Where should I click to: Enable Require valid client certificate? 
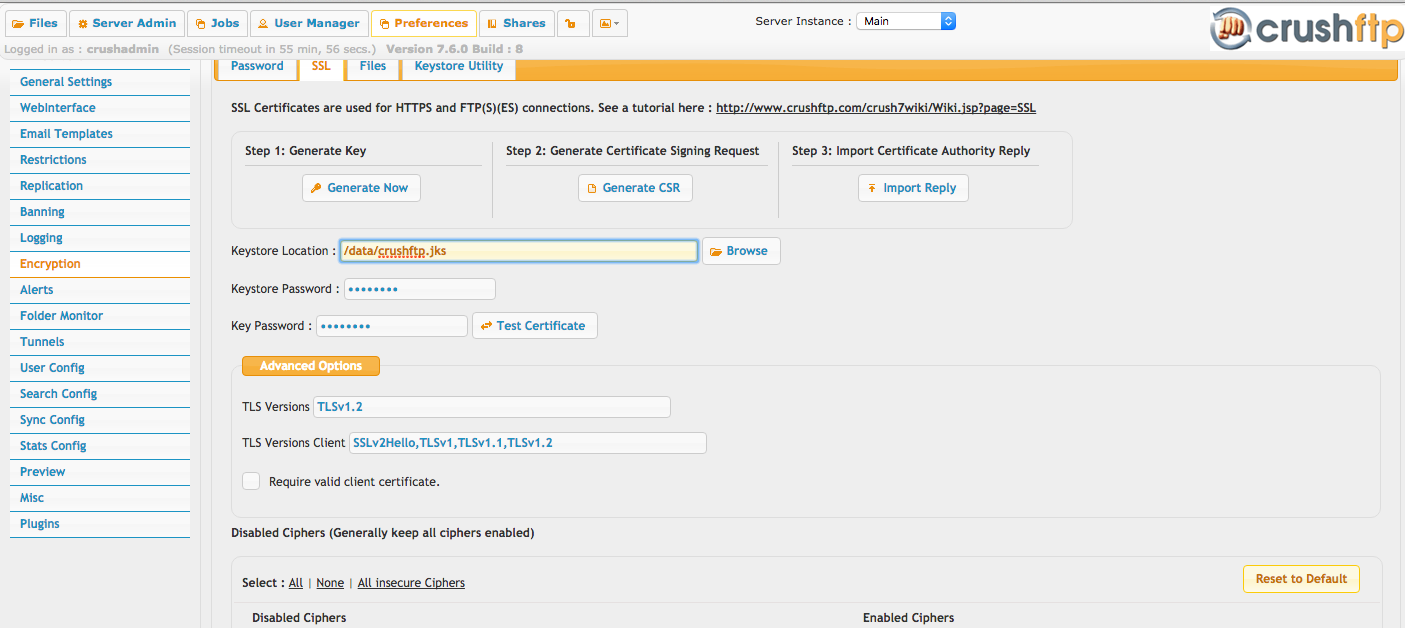tap(251, 481)
